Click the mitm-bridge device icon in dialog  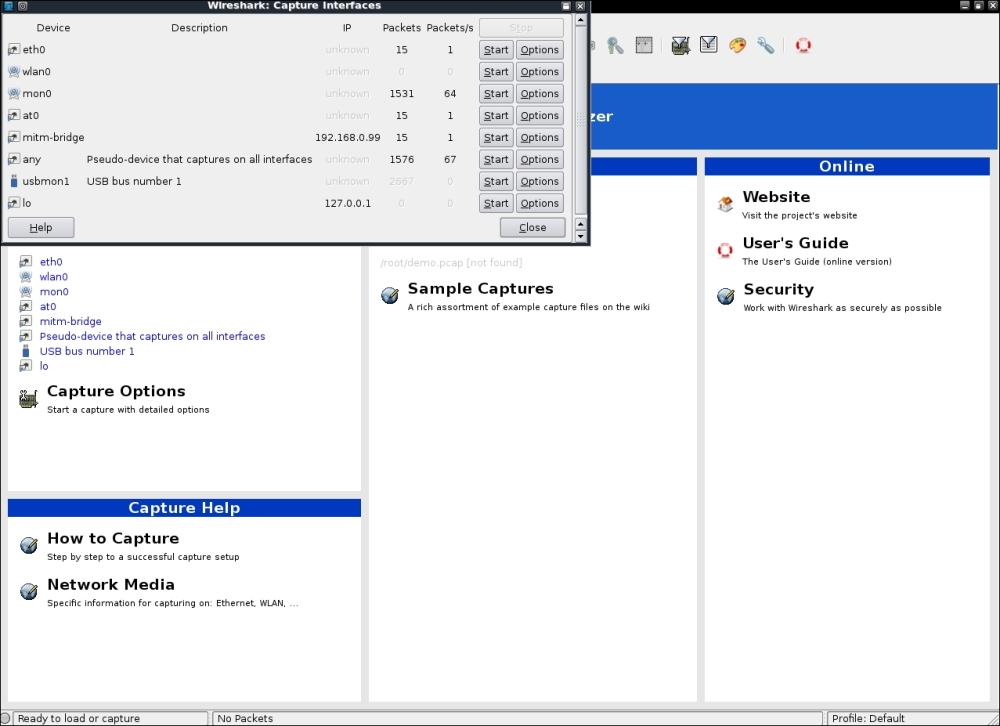(x=14, y=137)
